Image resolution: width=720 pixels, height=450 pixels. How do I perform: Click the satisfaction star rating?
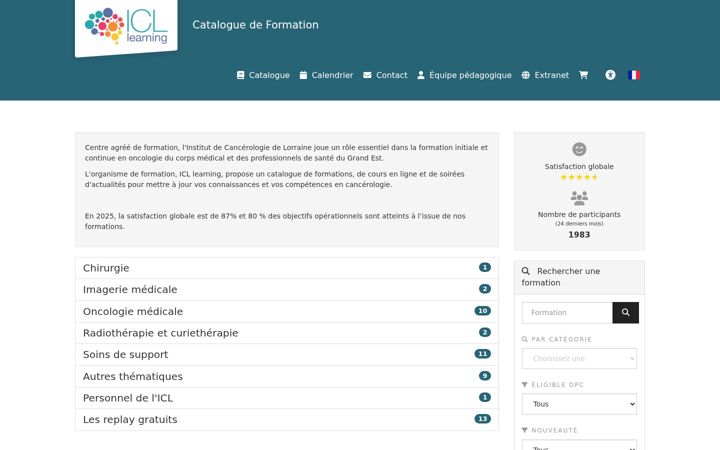[579, 177]
